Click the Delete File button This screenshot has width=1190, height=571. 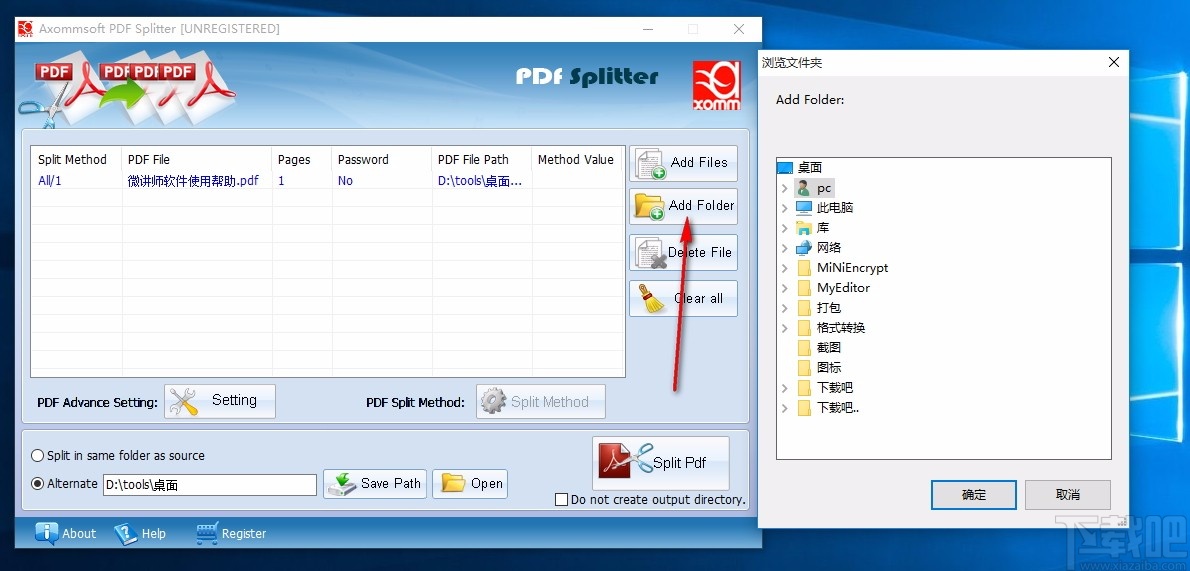click(683, 253)
